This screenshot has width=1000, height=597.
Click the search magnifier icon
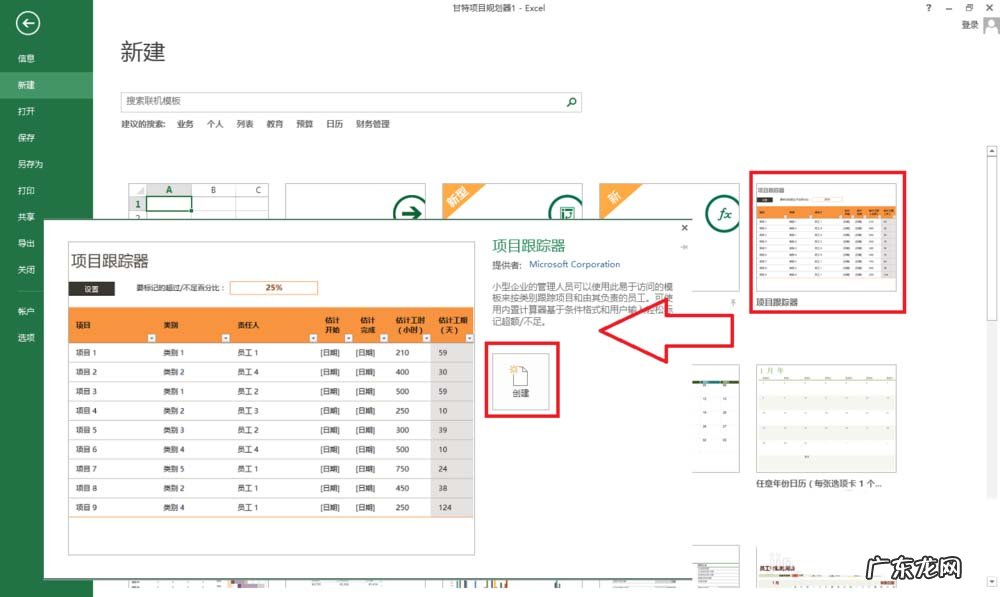point(570,102)
